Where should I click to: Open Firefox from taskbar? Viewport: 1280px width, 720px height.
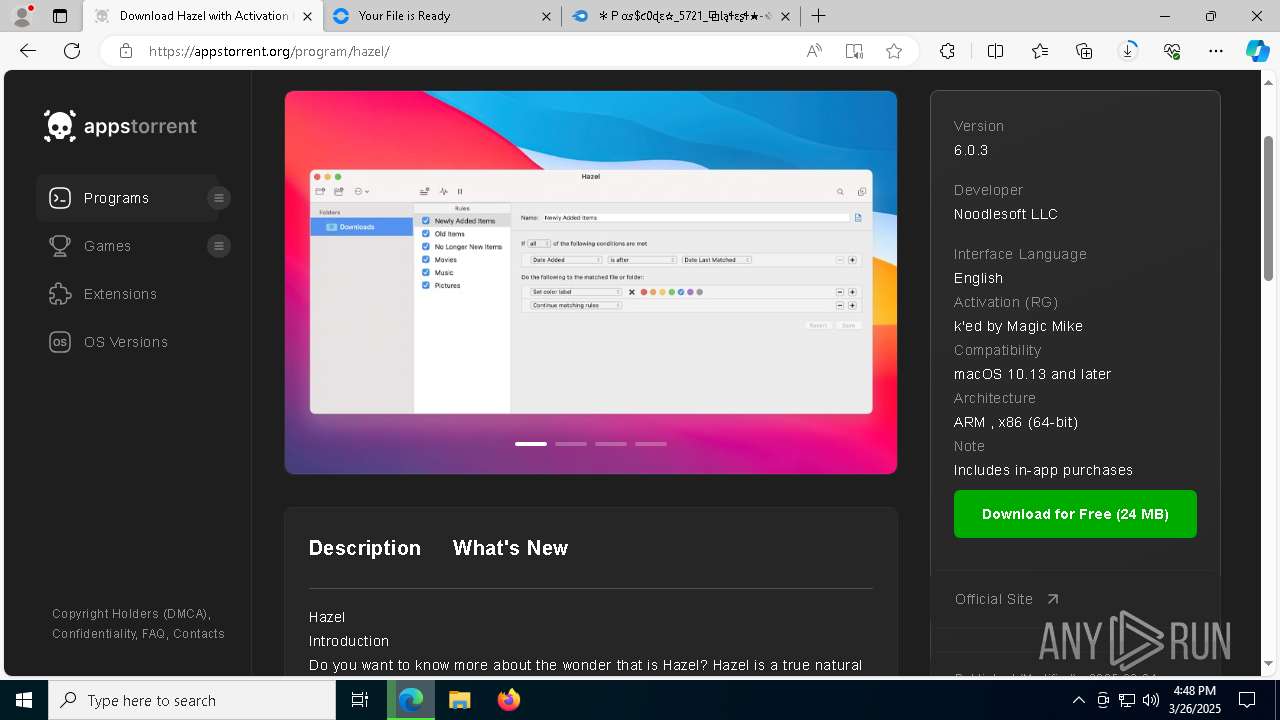click(x=509, y=700)
